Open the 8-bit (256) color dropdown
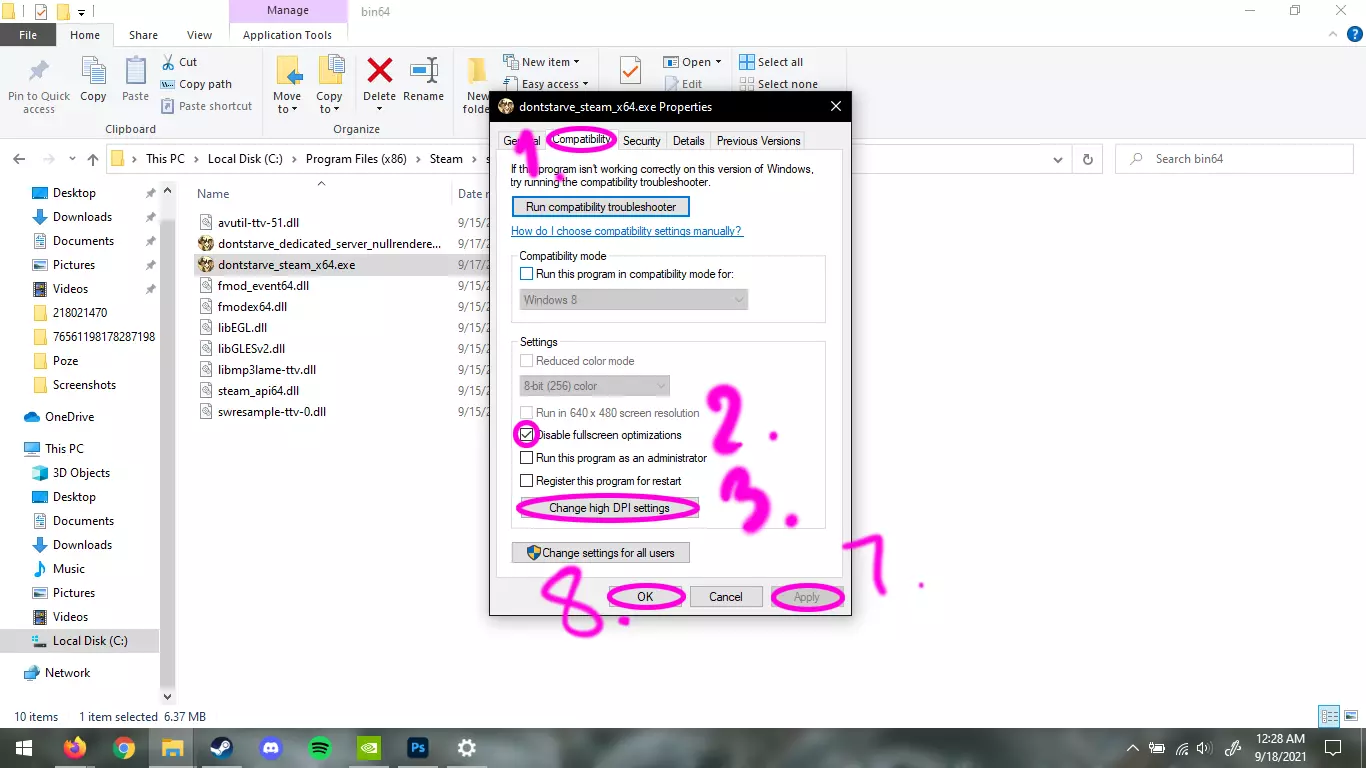The width and height of the screenshot is (1366, 768). tap(595, 386)
